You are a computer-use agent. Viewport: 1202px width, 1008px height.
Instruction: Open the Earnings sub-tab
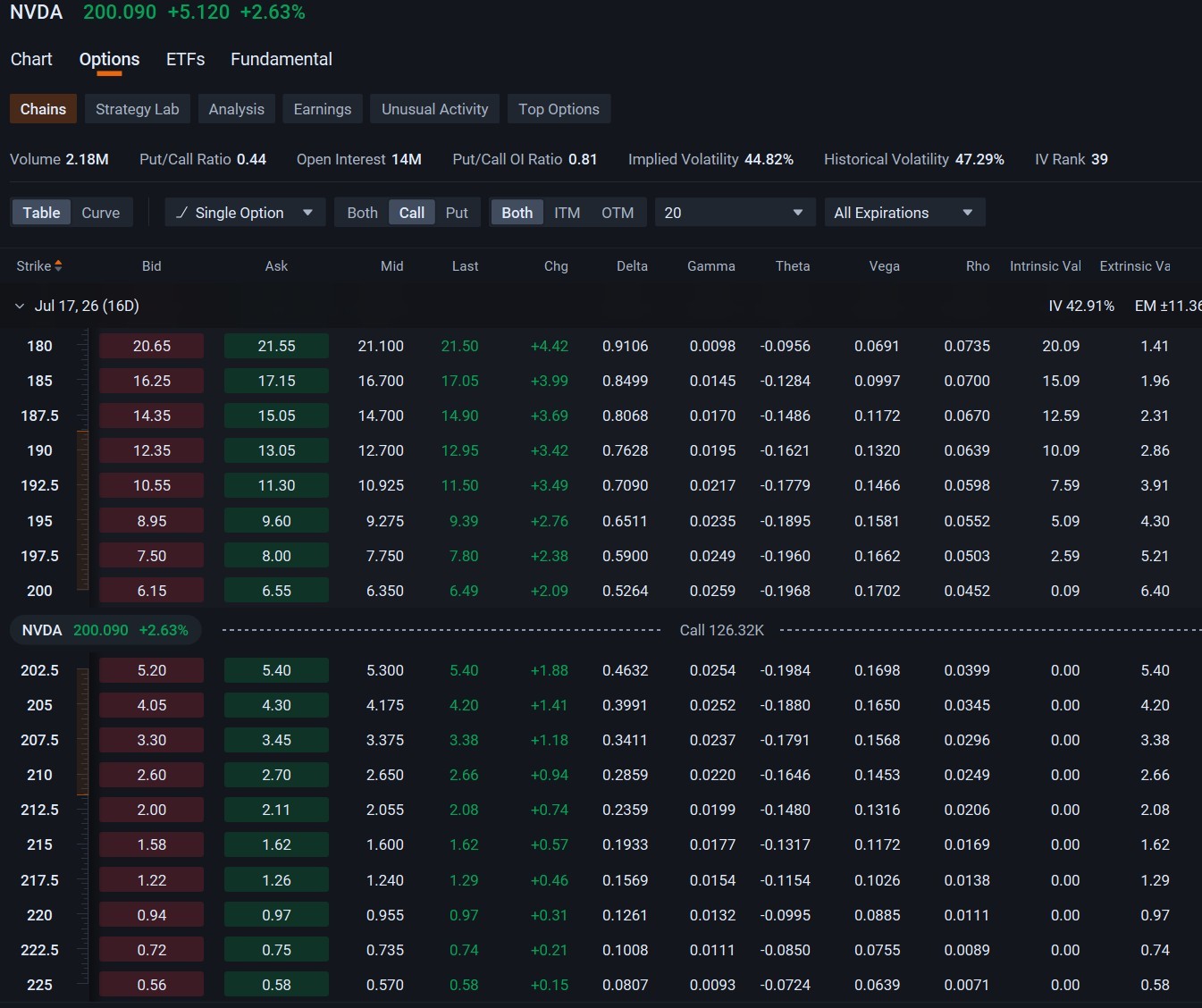[x=323, y=109]
